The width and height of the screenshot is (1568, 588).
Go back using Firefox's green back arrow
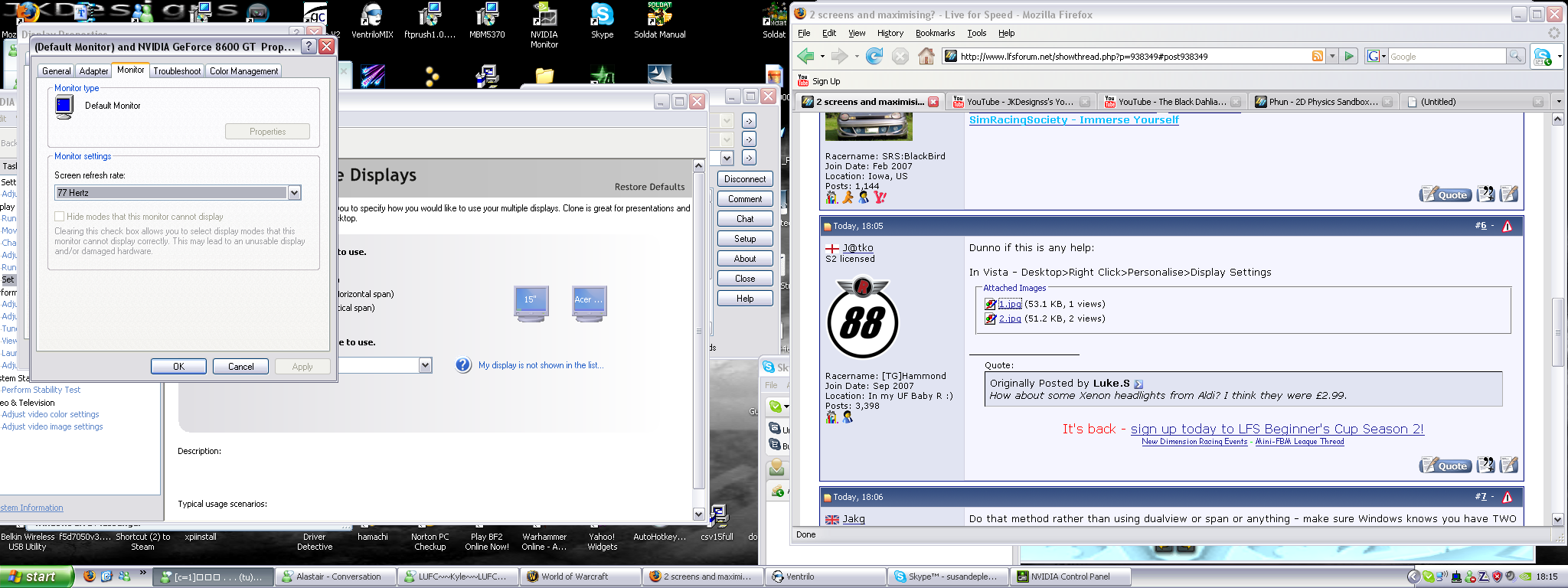click(x=805, y=56)
